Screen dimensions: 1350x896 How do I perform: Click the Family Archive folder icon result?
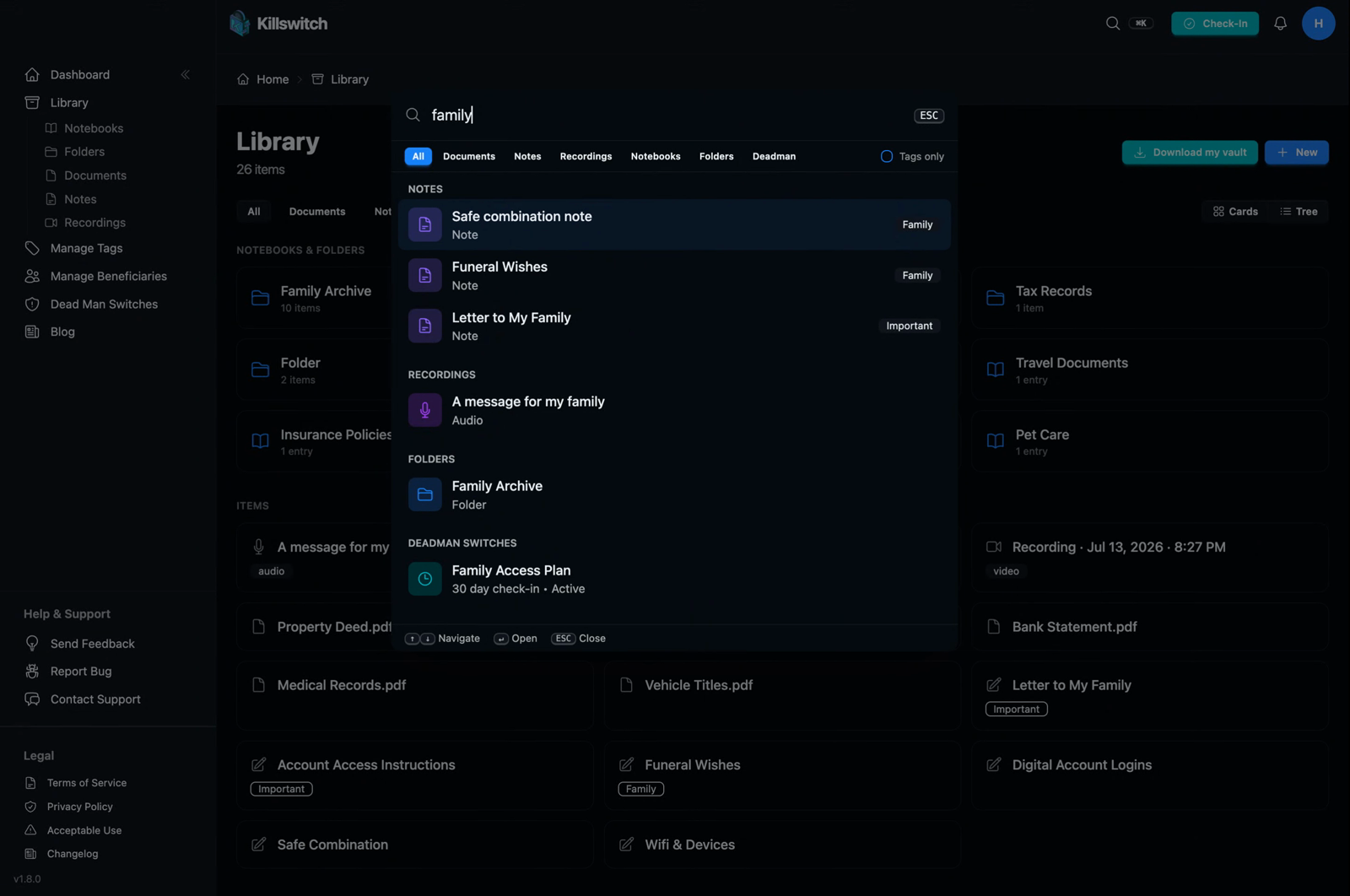(x=425, y=494)
